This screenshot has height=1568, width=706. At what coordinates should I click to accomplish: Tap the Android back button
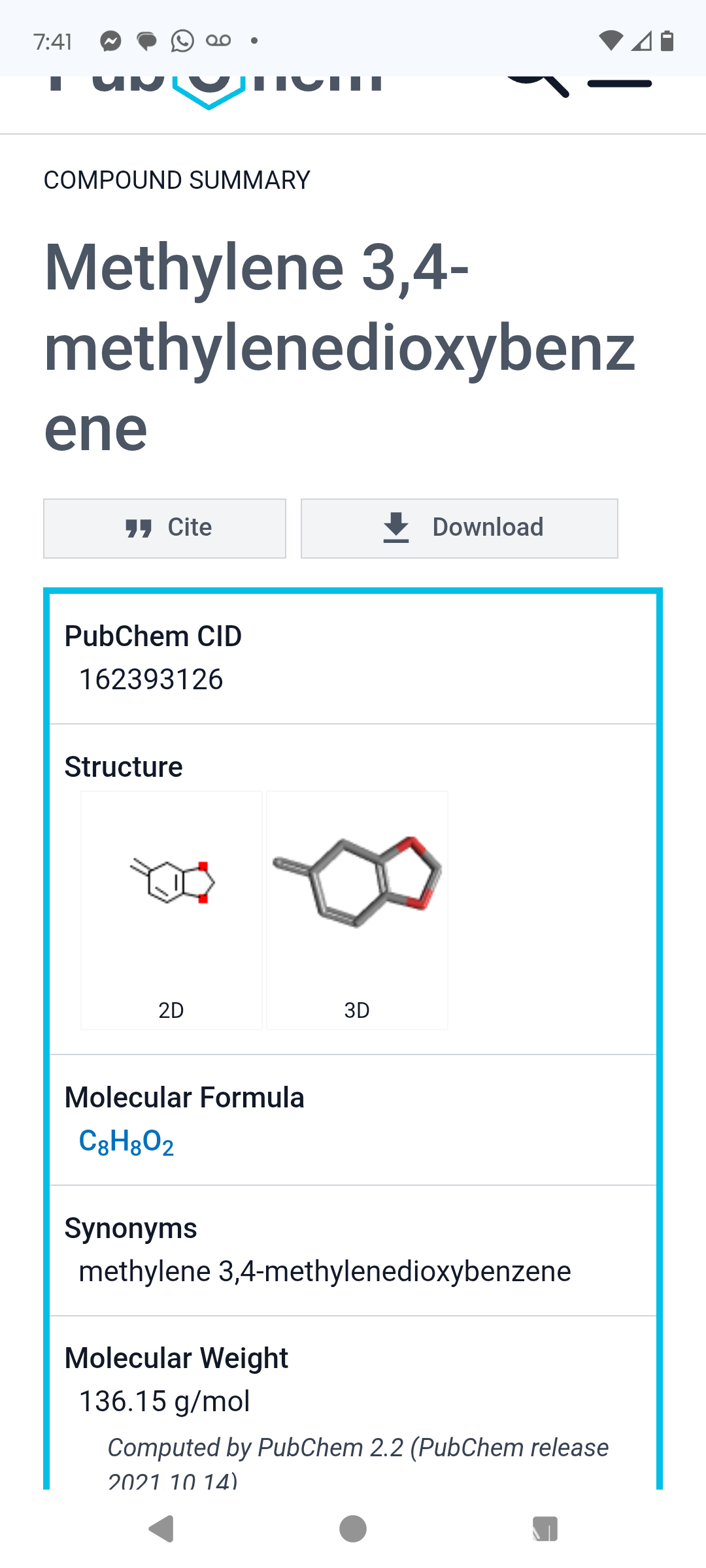[x=161, y=1529]
